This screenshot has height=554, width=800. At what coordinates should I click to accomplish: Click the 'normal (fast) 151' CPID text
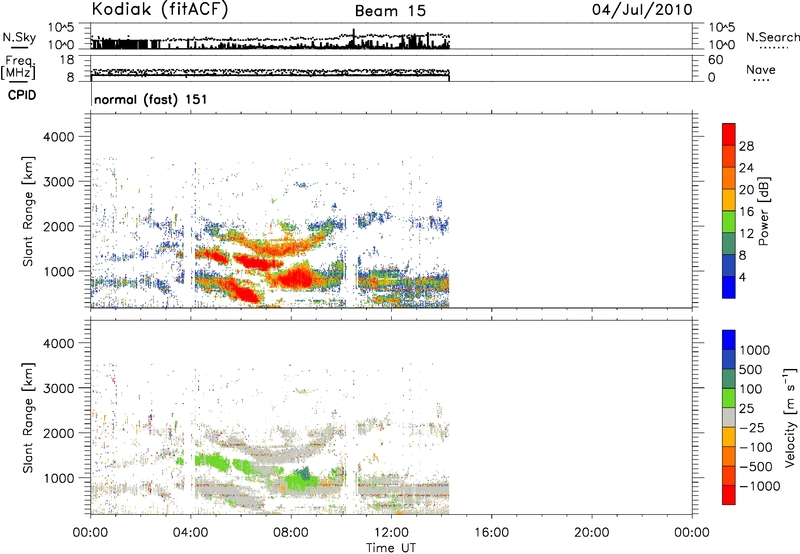point(151,99)
